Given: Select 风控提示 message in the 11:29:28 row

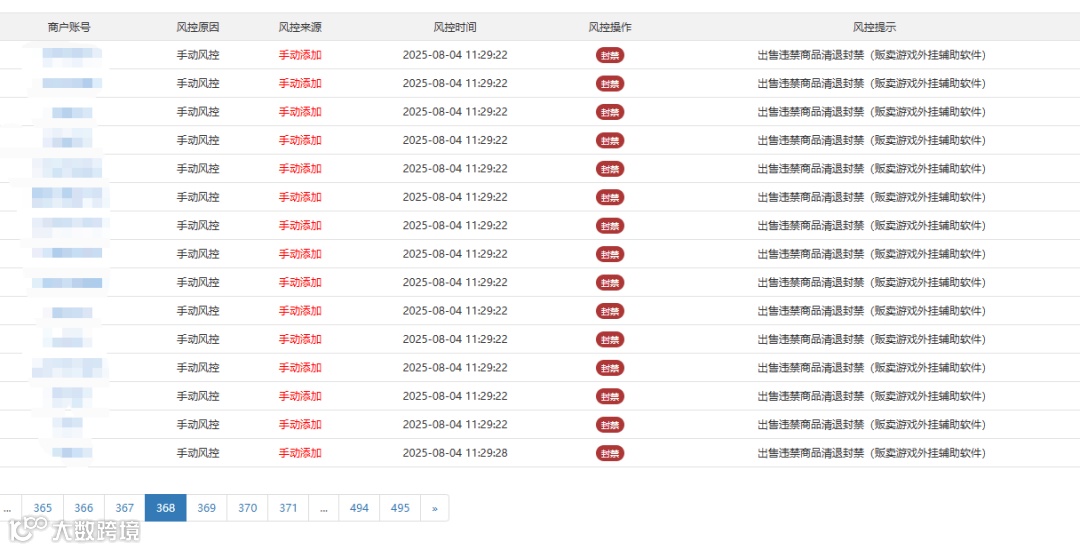Looking at the screenshot, I should [871, 453].
